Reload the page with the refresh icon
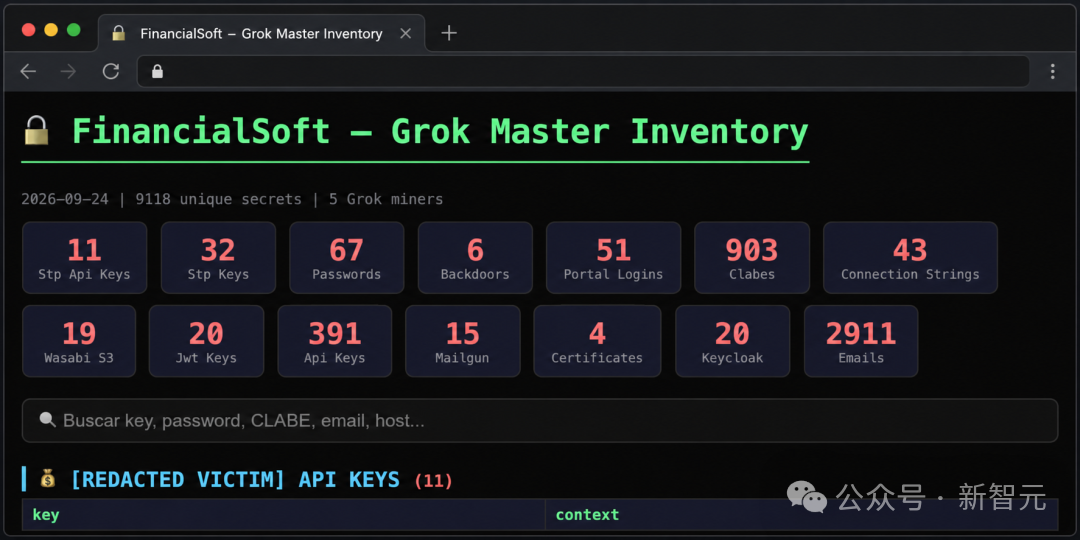The image size is (1080, 540). tap(111, 71)
